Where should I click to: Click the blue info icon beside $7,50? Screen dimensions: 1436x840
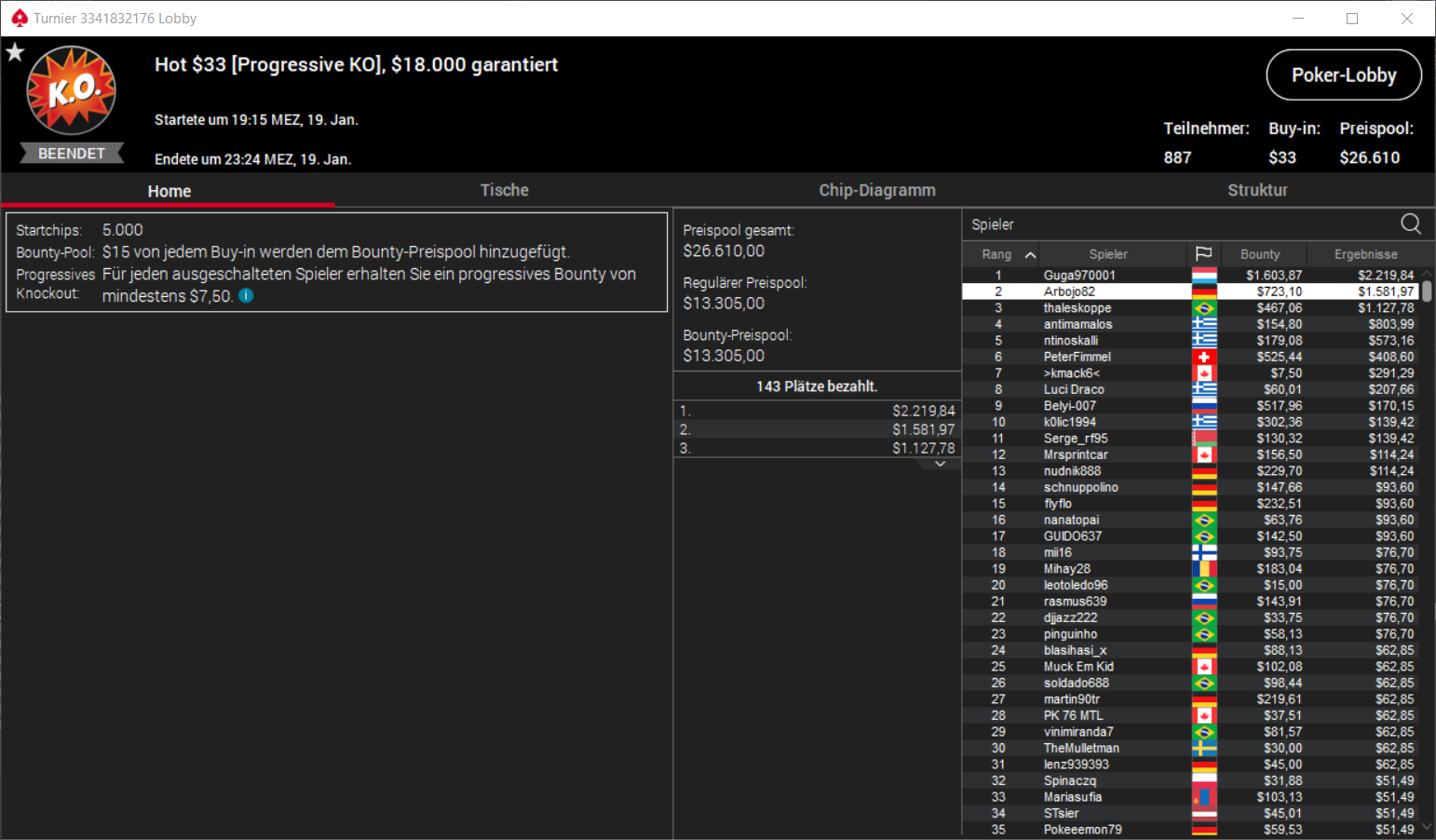click(x=246, y=295)
